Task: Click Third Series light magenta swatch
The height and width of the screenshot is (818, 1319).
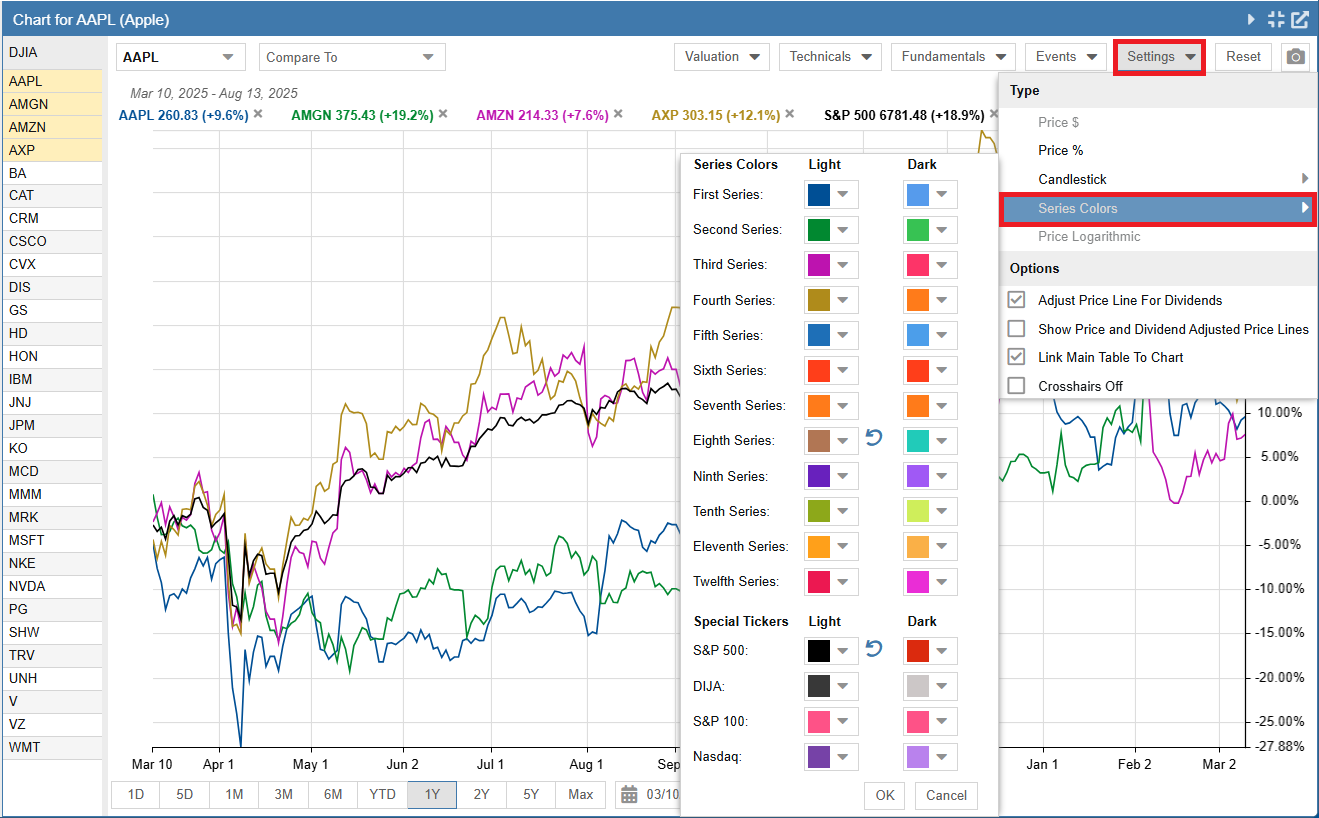Action: [x=819, y=265]
